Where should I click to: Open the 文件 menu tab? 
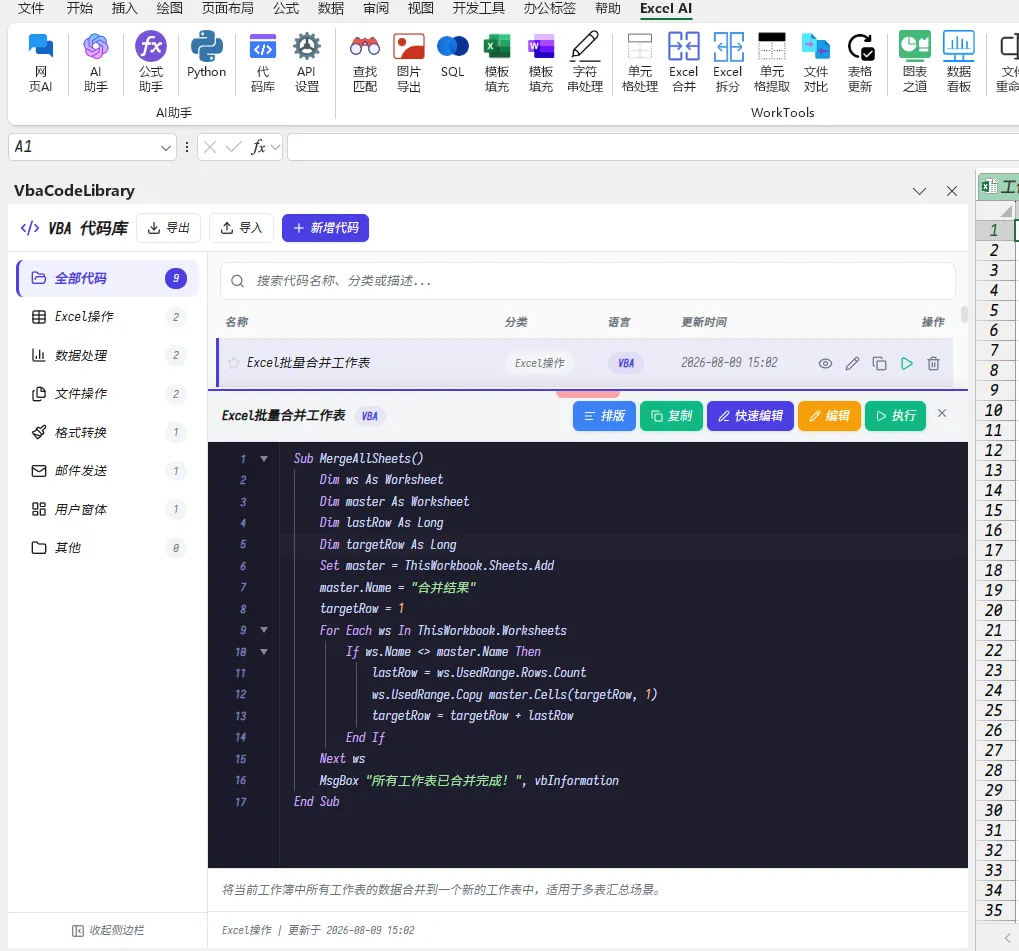pyautogui.click(x=31, y=8)
